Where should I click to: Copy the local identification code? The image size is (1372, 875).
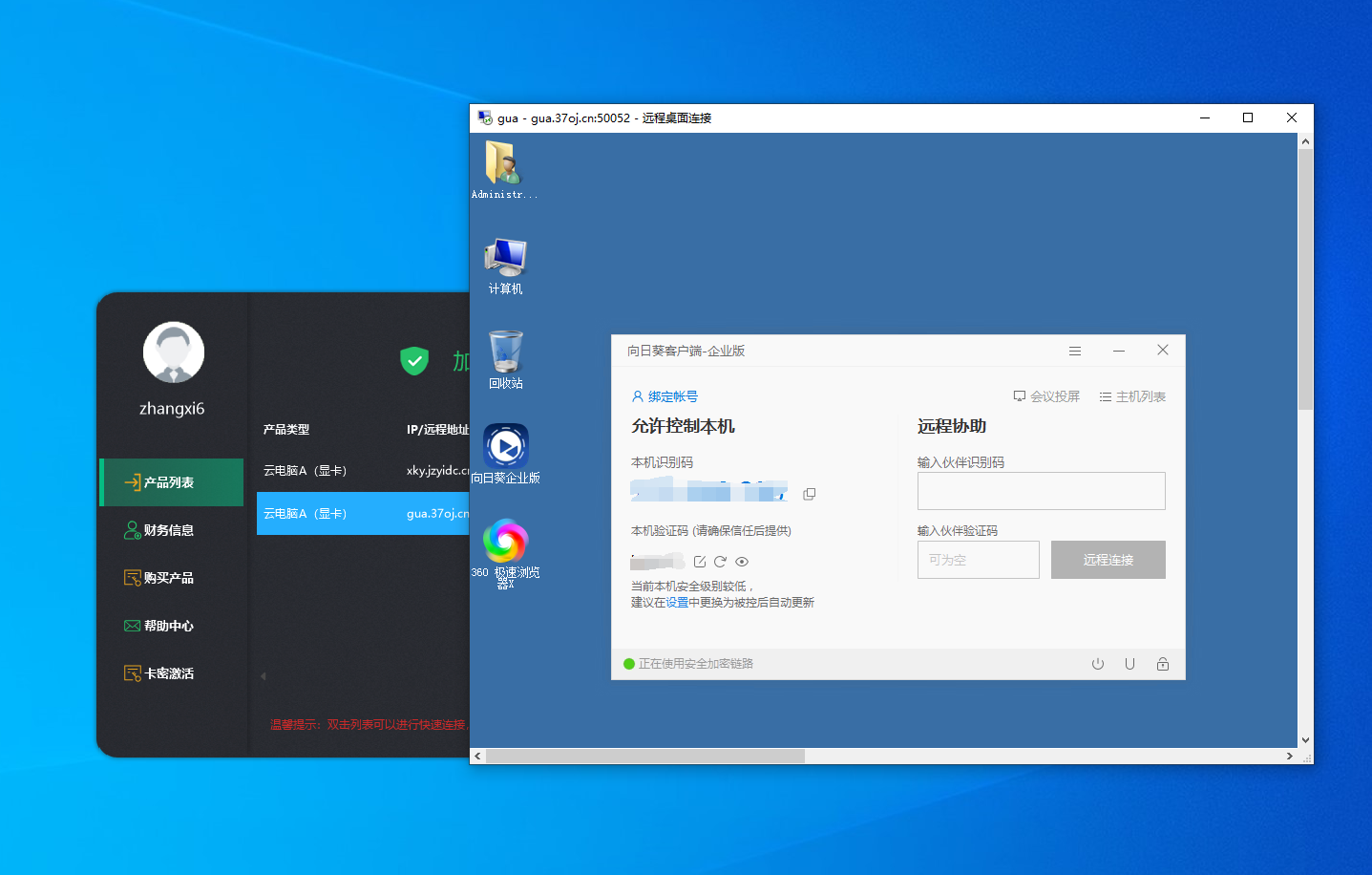pos(810,494)
